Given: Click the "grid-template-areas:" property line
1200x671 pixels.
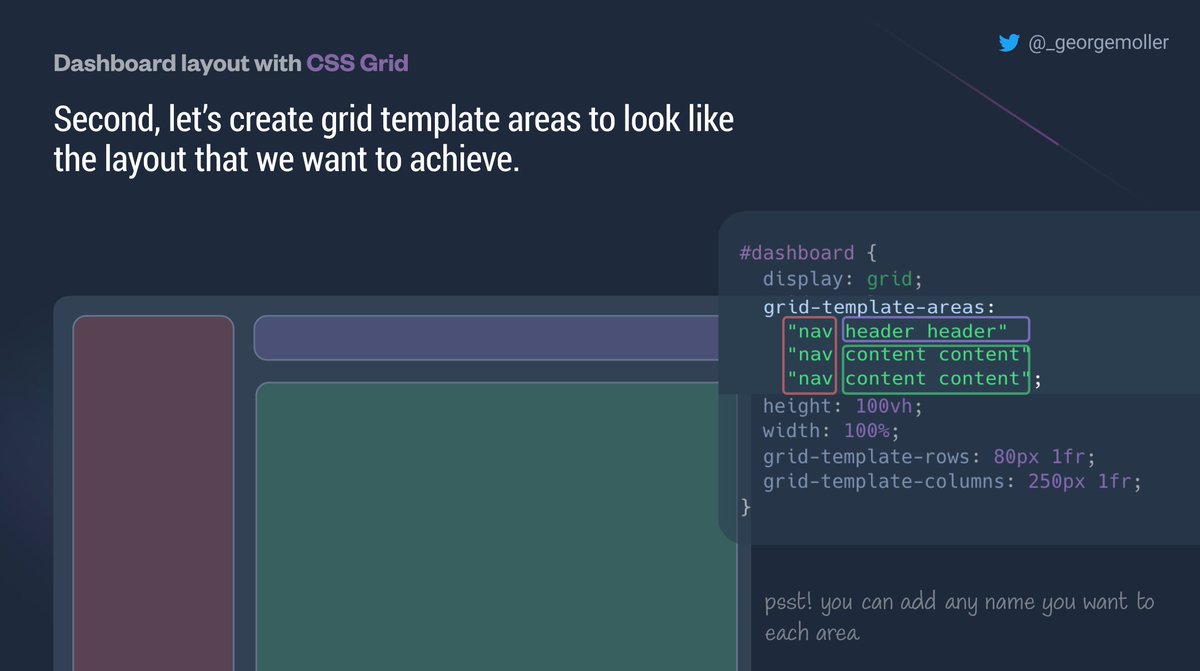Looking at the screenshot, I should [x=879, y=307].
